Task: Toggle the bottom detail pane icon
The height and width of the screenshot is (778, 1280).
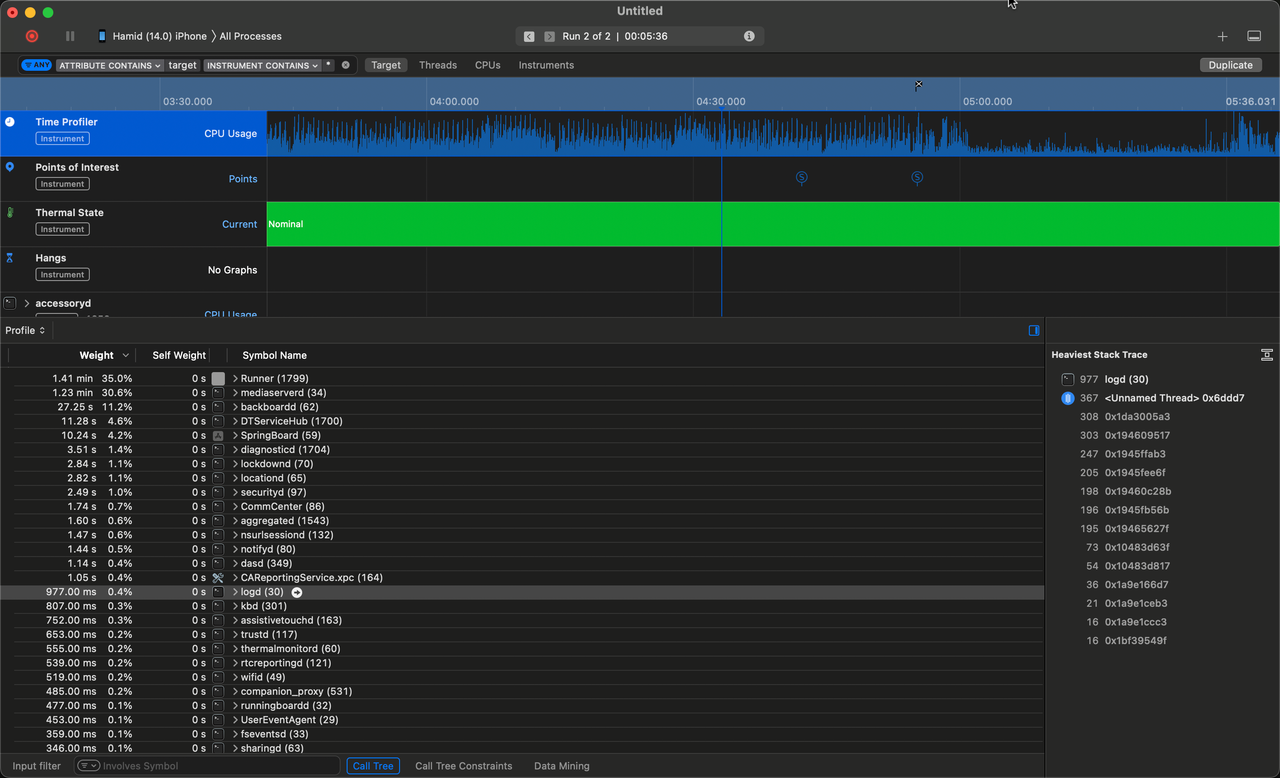Action: [x=1254, y=36]
